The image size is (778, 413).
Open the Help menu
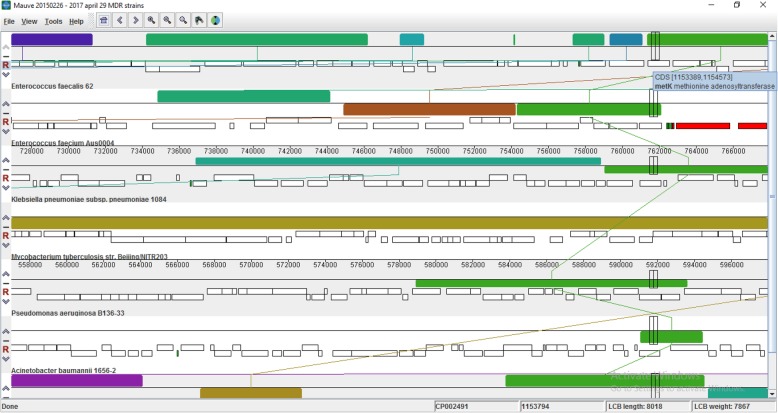[x=76, y=21]
